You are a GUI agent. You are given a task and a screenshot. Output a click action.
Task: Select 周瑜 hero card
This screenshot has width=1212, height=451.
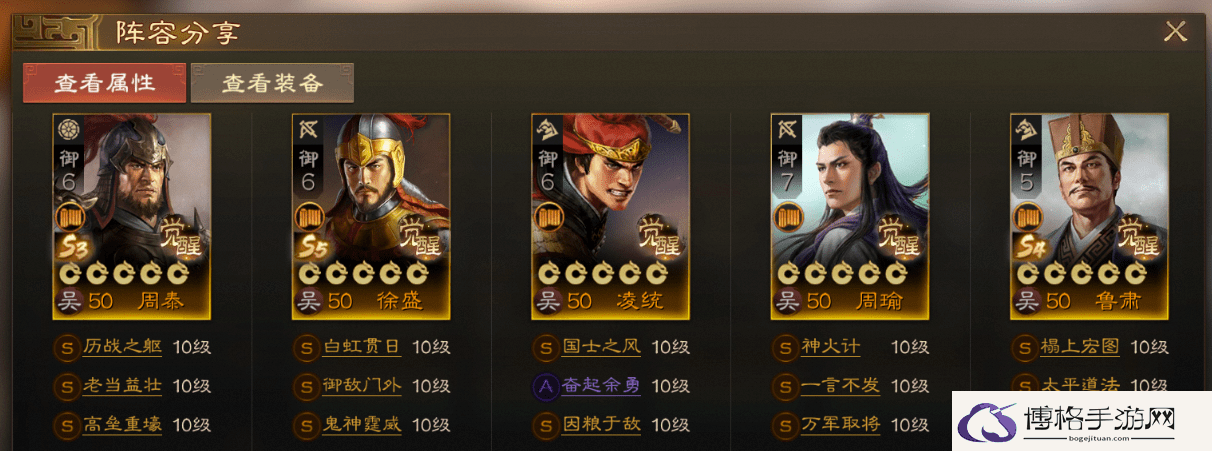(850, 216)
